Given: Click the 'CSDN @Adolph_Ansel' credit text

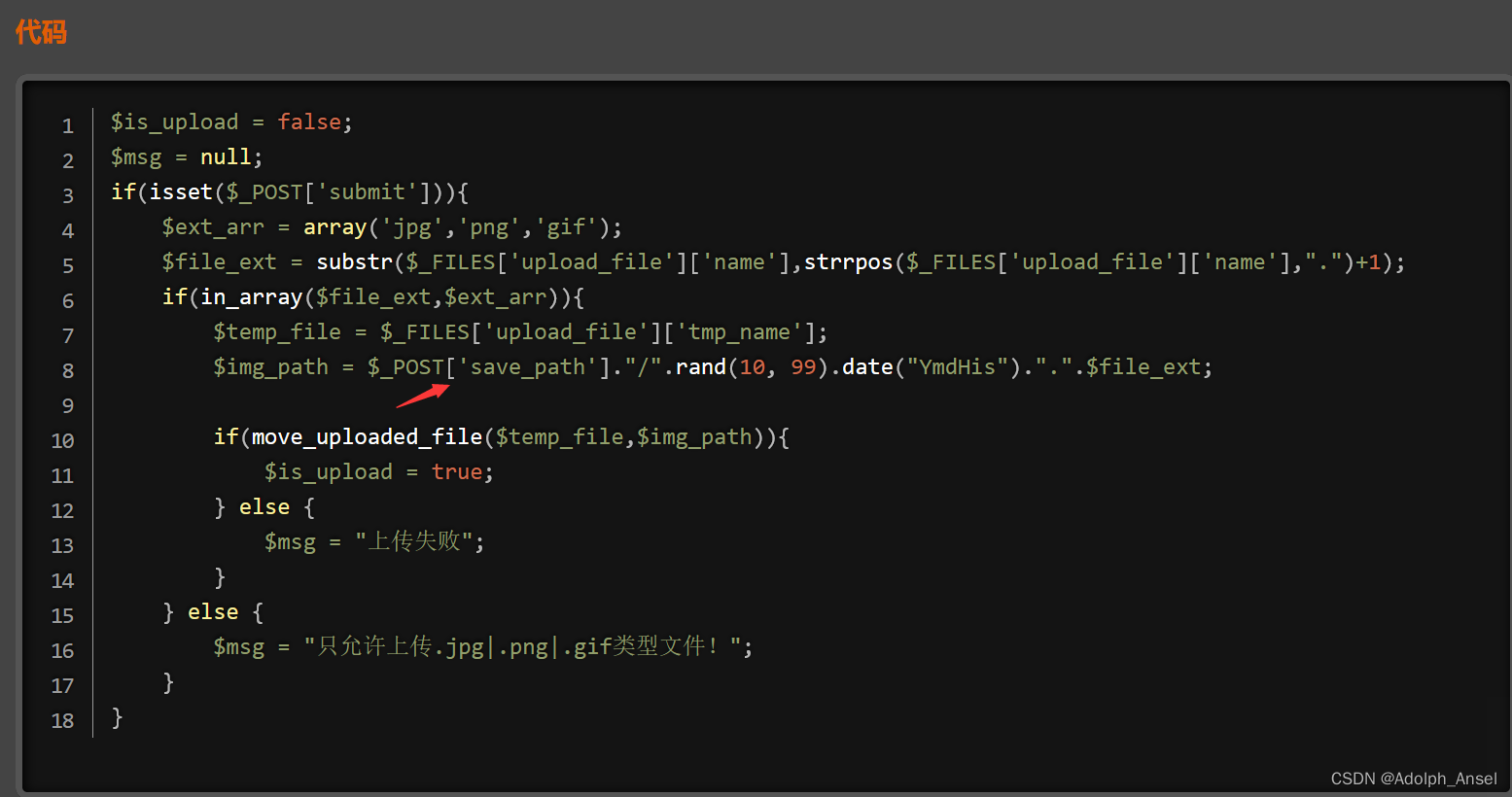Looking at the screenshot, I should click(1414, 779).
